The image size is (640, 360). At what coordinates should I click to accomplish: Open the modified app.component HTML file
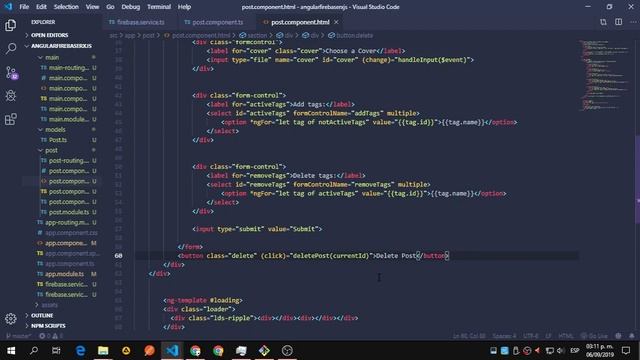[x=66, y=243]
